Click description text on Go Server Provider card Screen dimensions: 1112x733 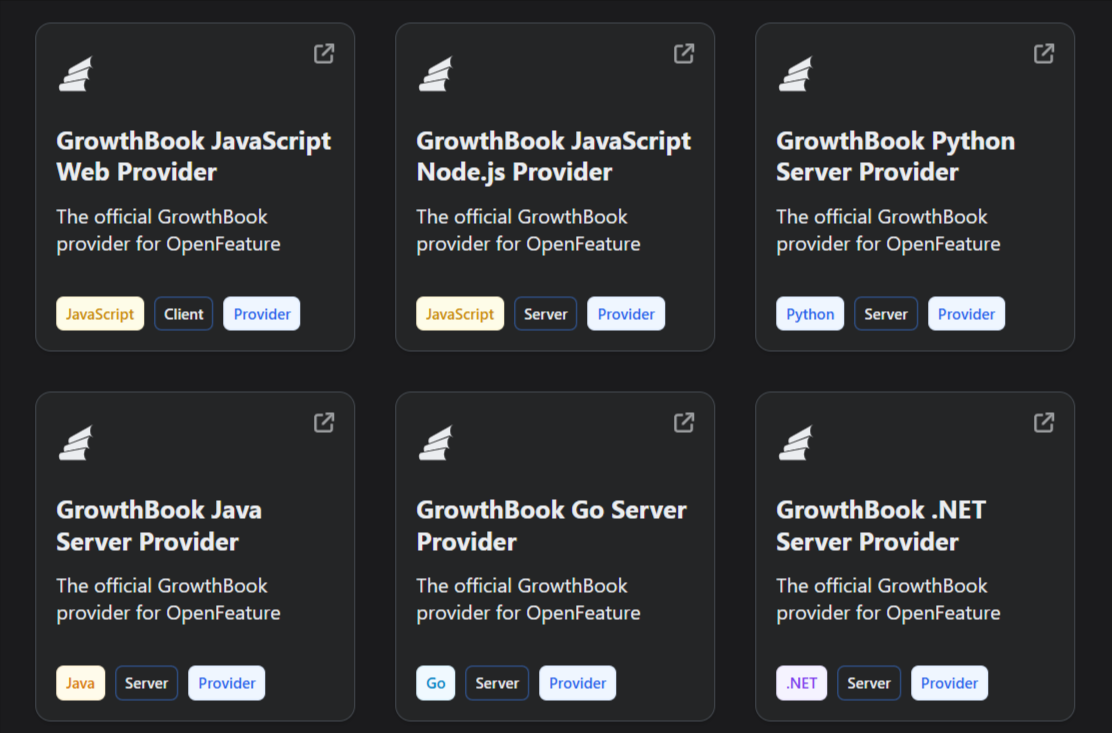528,600
